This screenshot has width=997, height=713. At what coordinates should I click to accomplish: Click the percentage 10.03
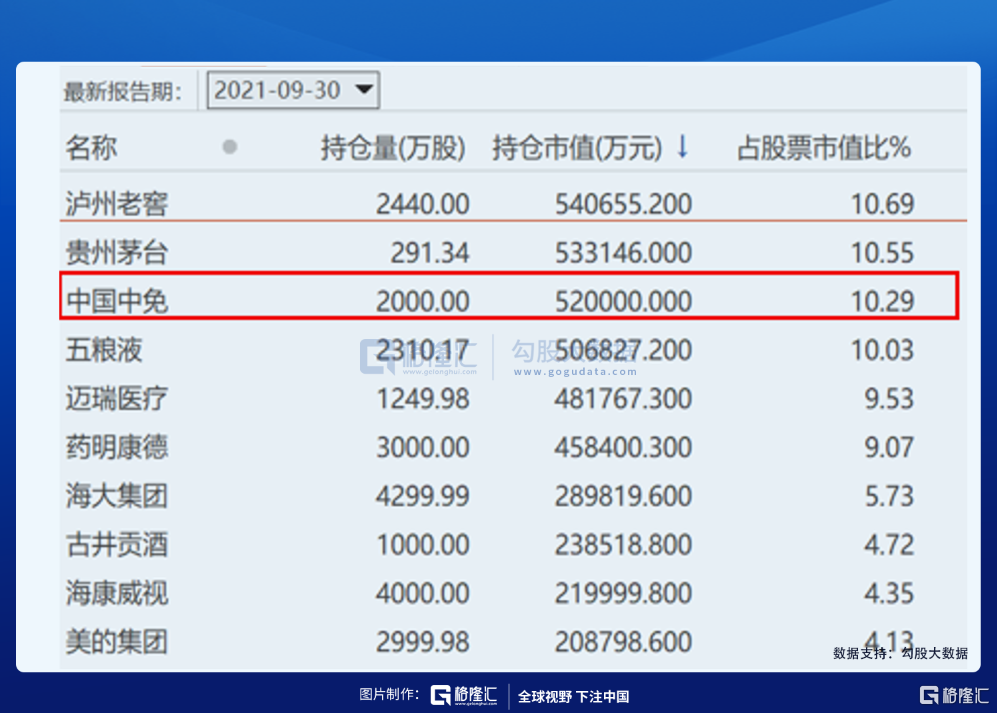(x=883, y=350)
